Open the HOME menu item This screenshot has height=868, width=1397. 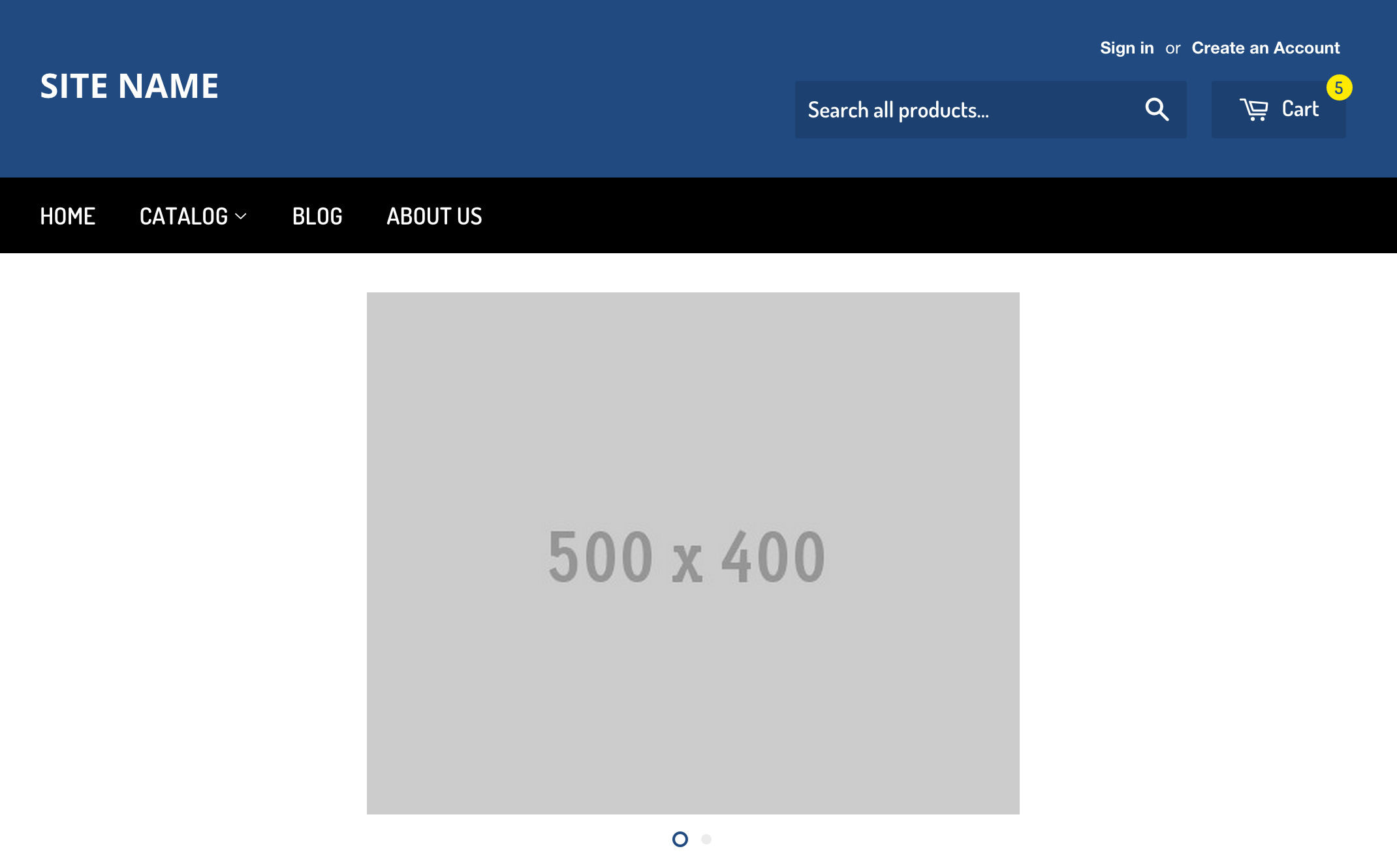coord(67,215)
